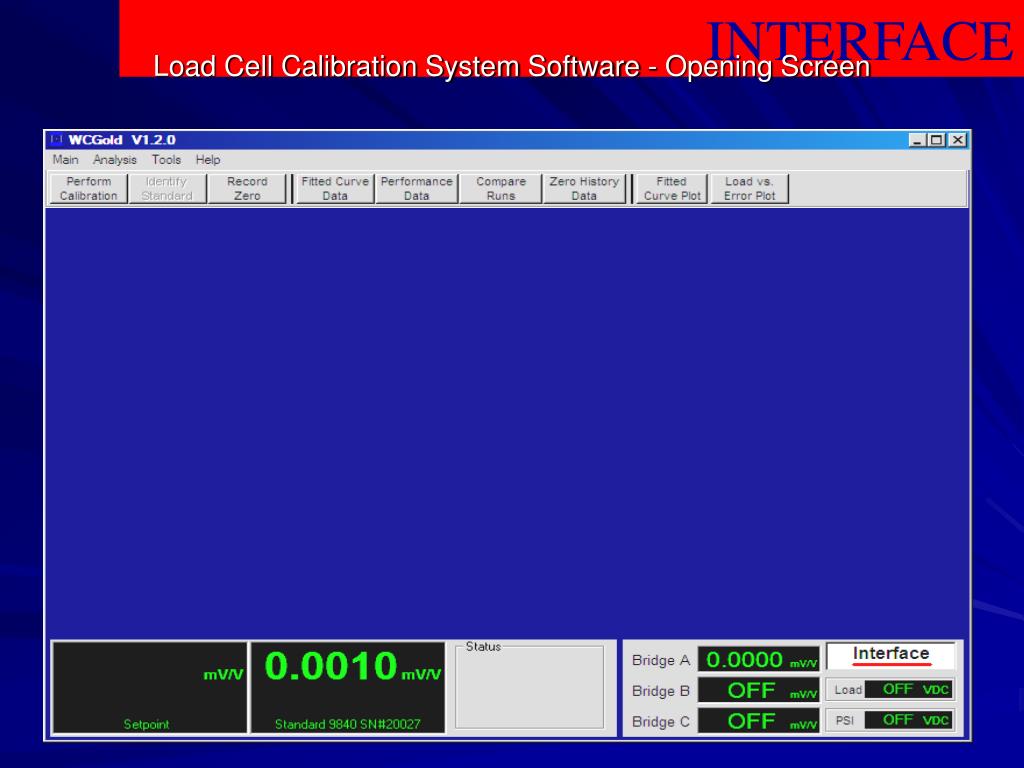The image size is (1024, 768).
Task: Click the Bridge B label
Action: point(660,691)
